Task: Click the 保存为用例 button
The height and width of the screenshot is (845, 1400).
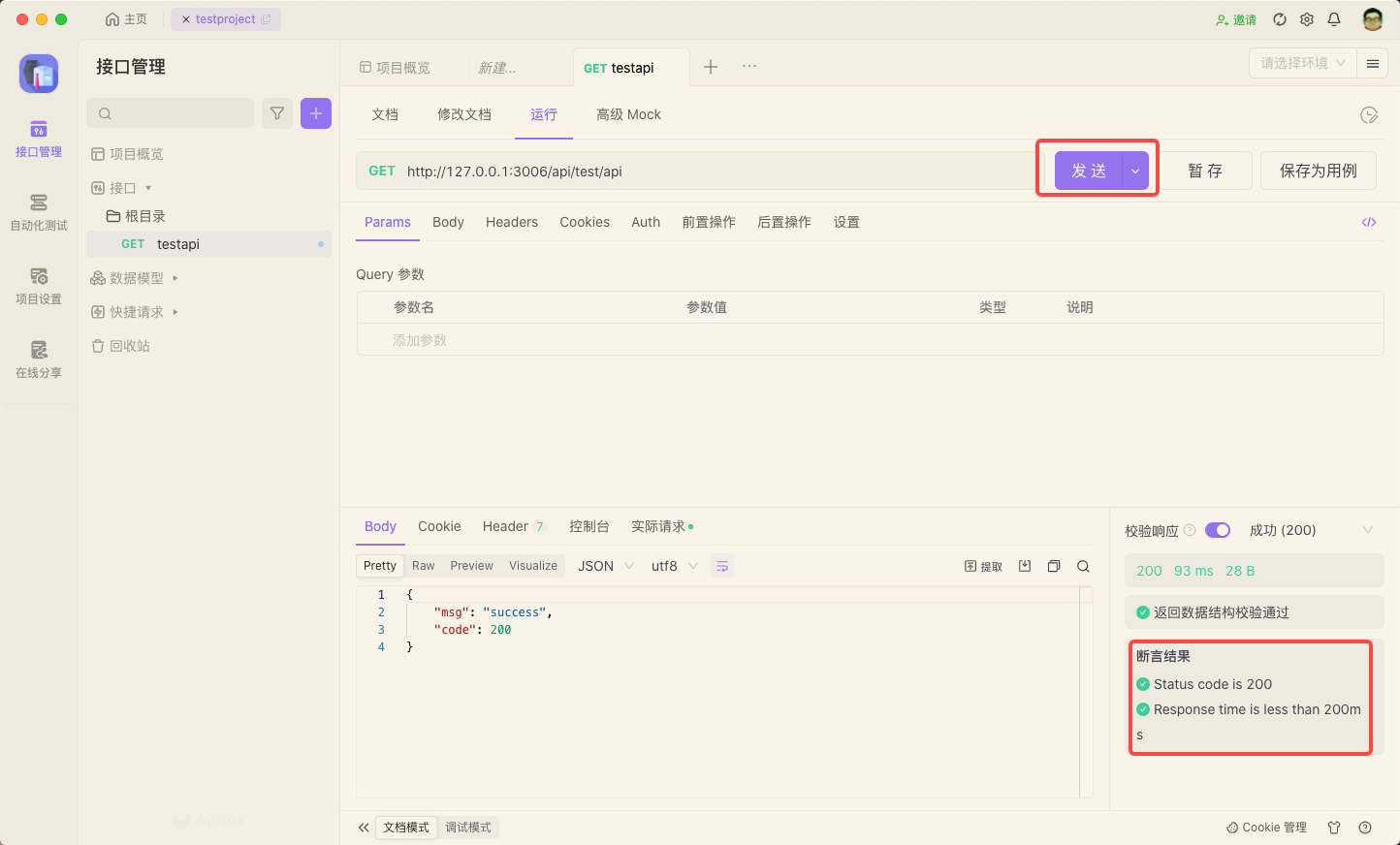Action: click(1318, 171)
